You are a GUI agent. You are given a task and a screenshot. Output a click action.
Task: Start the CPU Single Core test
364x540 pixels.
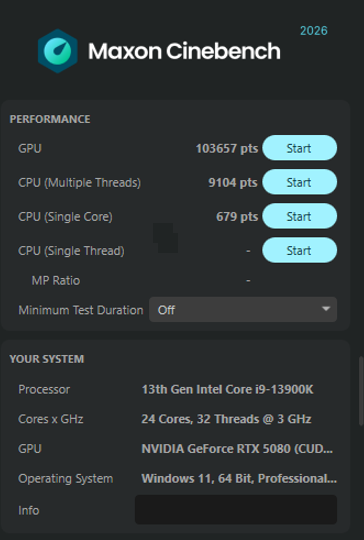[x=299, y=216]
